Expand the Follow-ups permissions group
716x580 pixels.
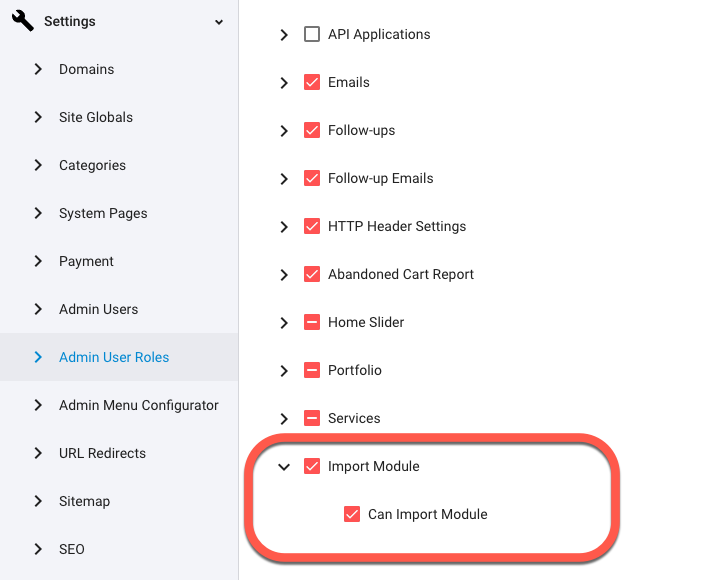(284, 131)
